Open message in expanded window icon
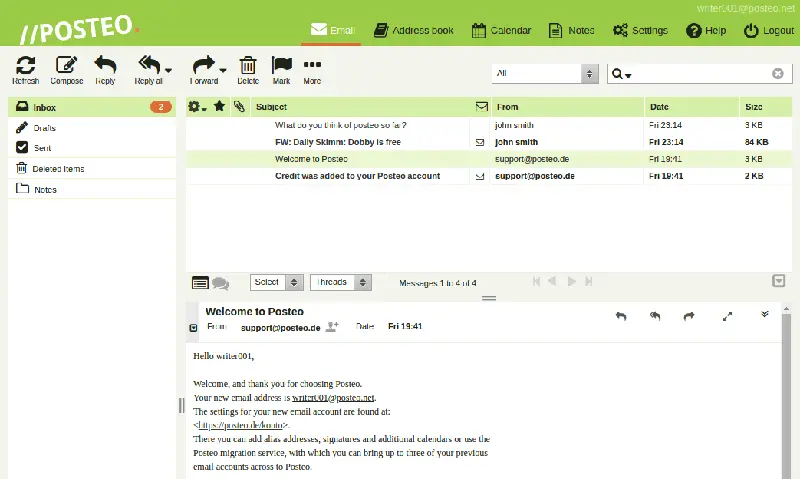The height and width of the screenshot is (479, 800). point(728,317)
